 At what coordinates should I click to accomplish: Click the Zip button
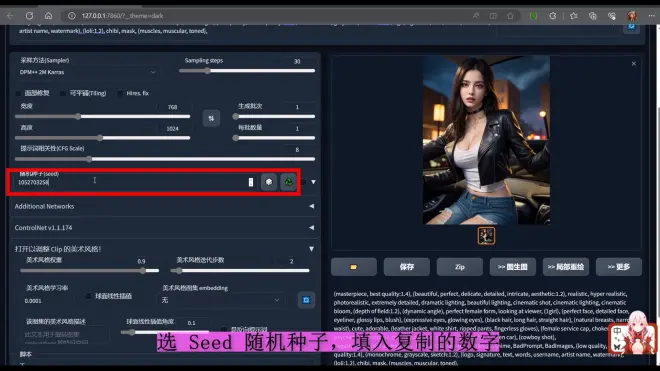click(x=460, y=267)
